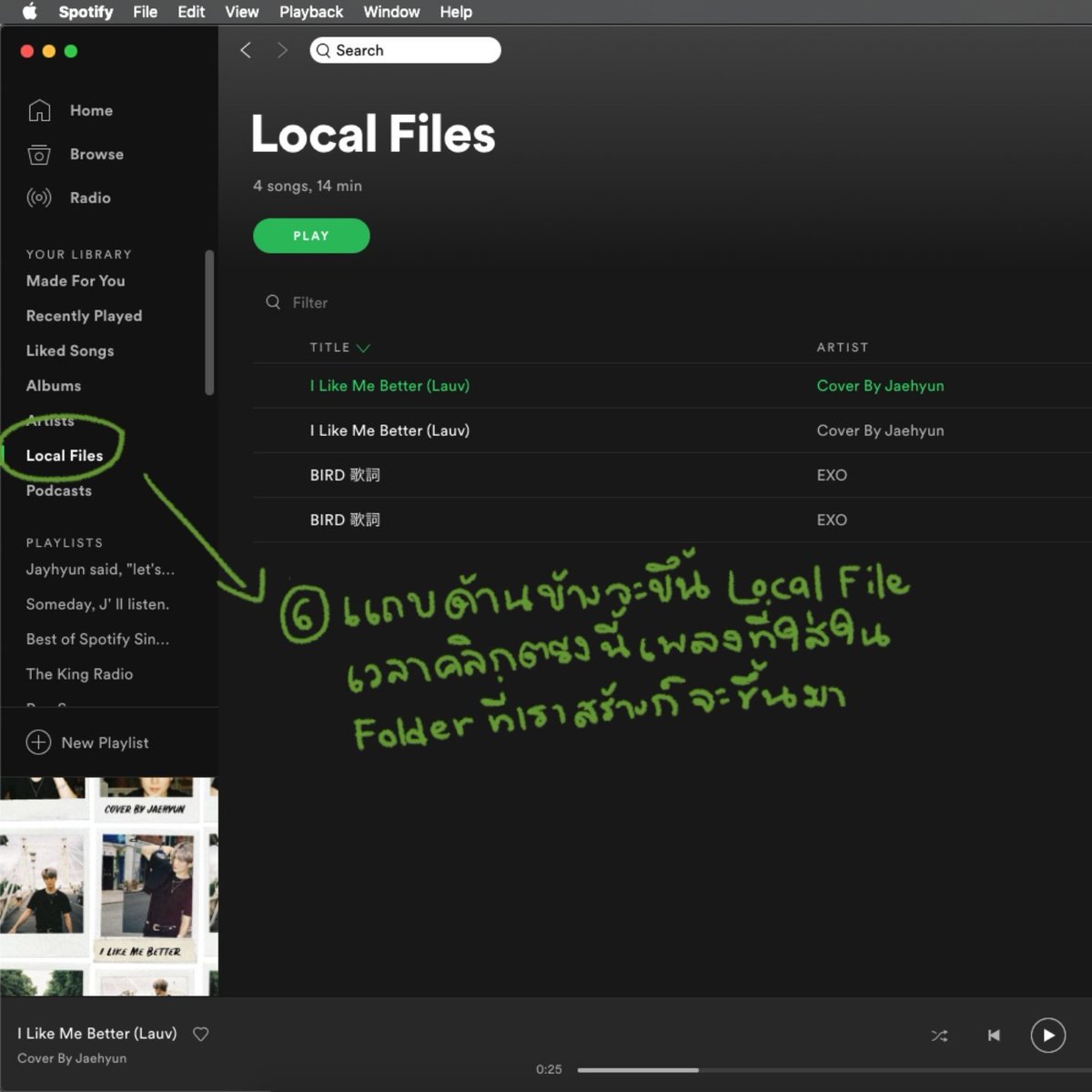Open the Playback menu
This screenshot has width=1092, height=1092.
click(311, 12)
